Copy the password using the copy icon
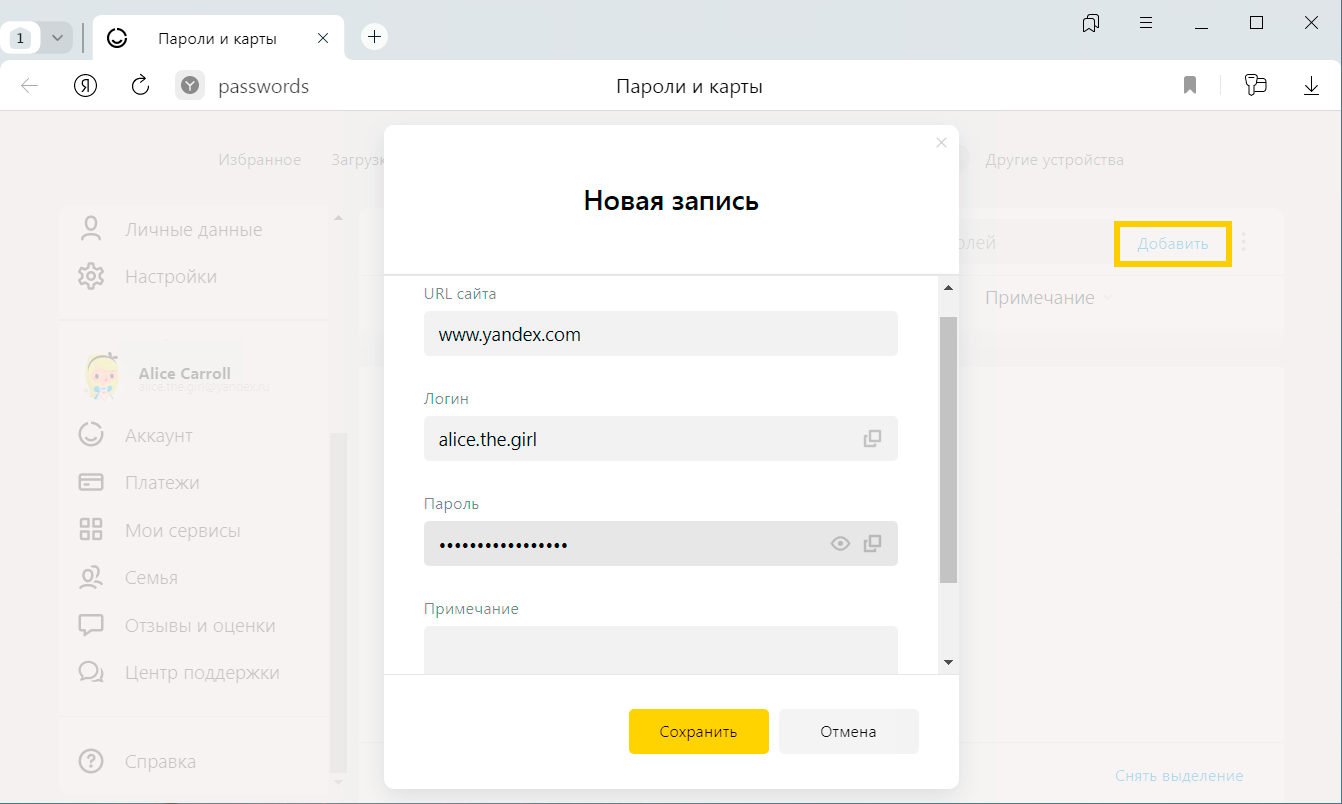 point(872,543)
